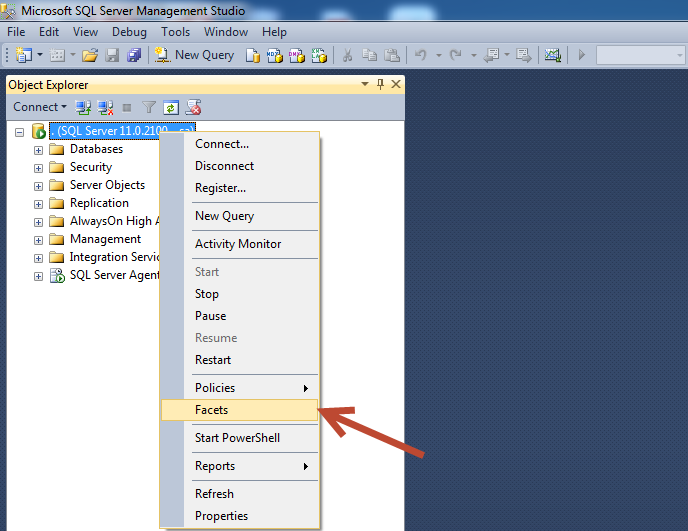Viewport: 688px width, 531px height.
Task: Open the Object Explorer window position dropdown
Action: tap(365, 84)
